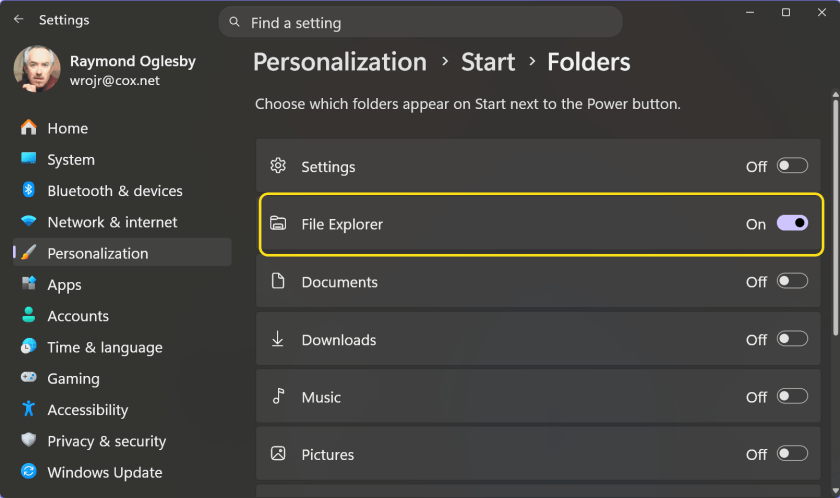Maximize the Settings window
Screen dimensions: 840x498
coord(785,12)
